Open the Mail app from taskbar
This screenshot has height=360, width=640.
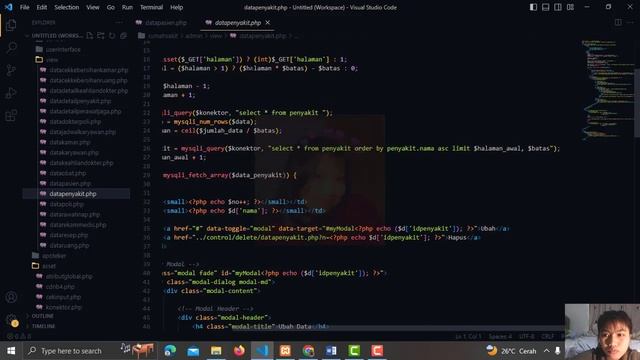pos(193,351)
